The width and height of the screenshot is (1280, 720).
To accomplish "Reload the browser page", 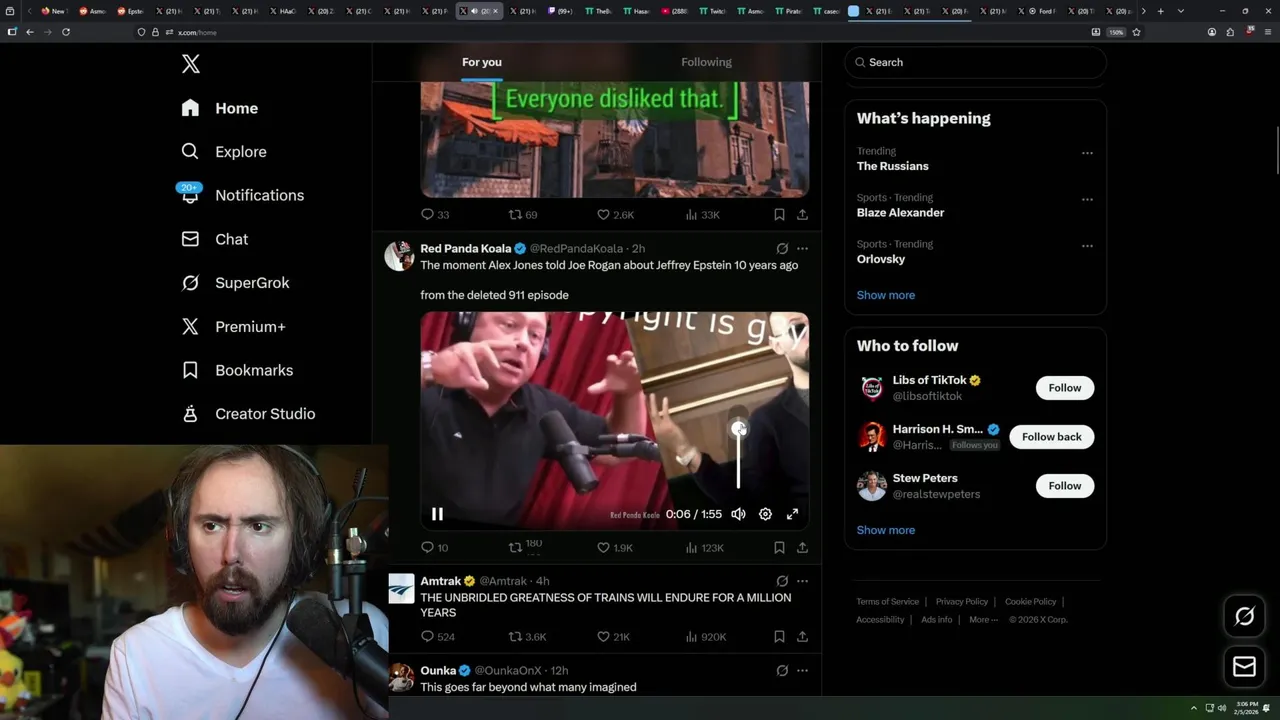I will (x=66, y=32).
